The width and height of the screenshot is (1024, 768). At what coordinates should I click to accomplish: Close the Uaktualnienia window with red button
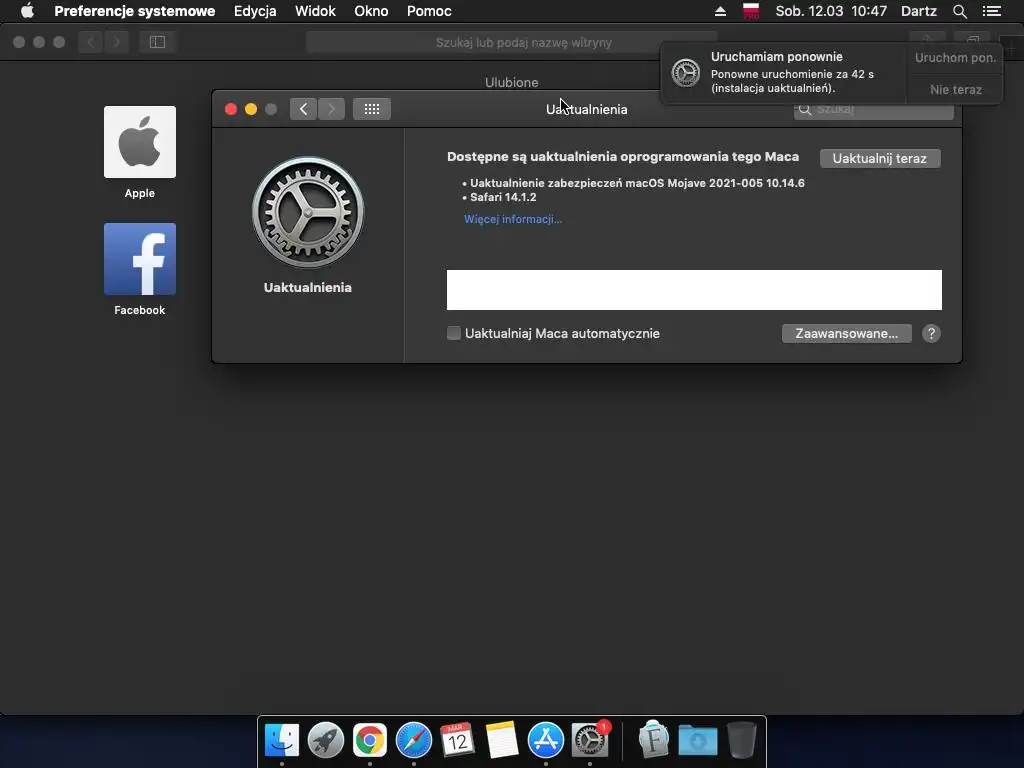pyautogui.click(x=231, y=109)
